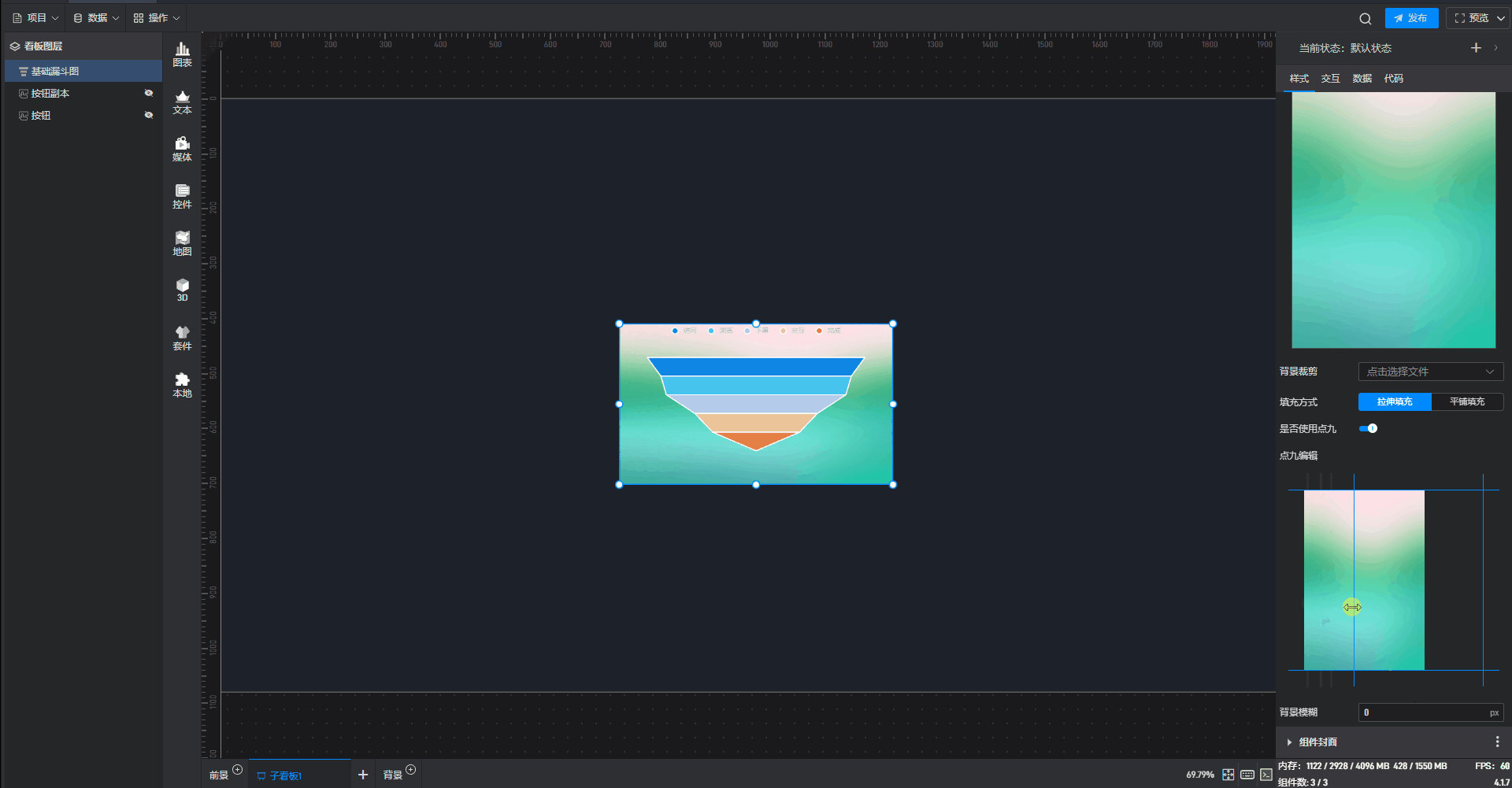Select the 基础漏斗图 layer

55,71
